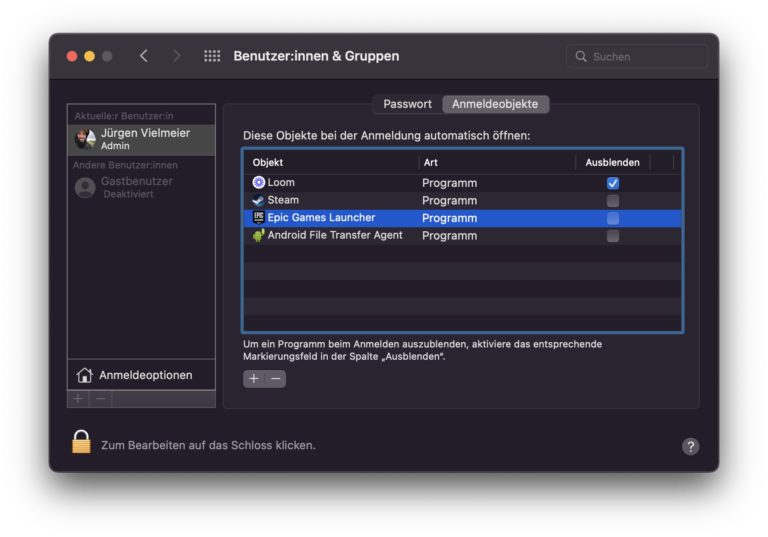
Task: Click the Steam app icon
Action: tap(259, 200)
